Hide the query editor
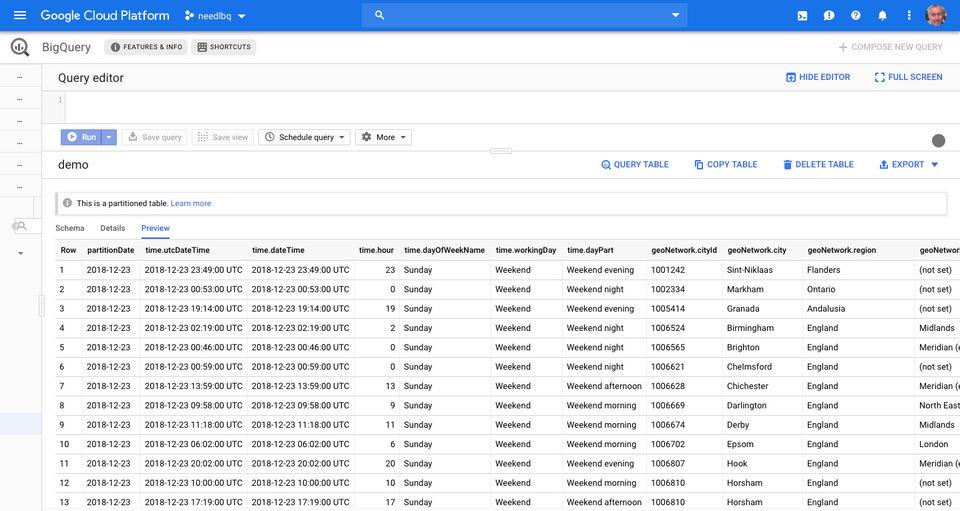This screenshot has height=511, width=960. (818, 77)
